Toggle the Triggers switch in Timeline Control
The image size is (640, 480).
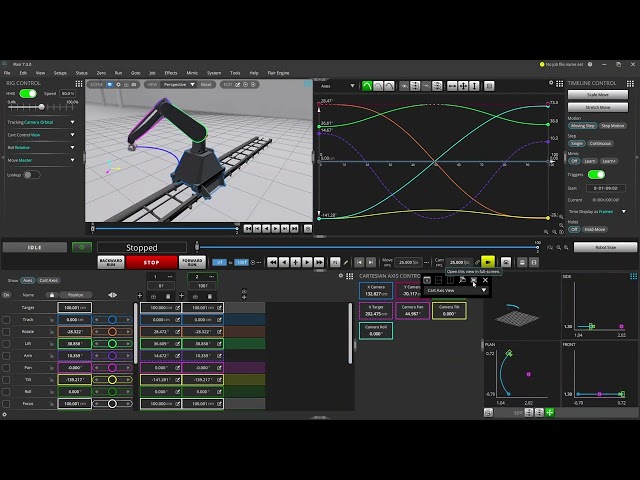tap(596, 175)
